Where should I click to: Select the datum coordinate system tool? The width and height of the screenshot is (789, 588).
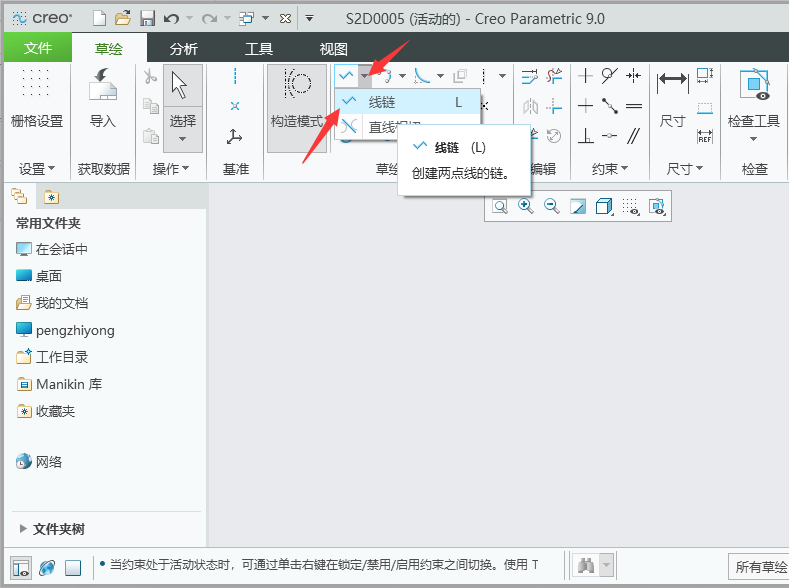[x=234, y=136]
